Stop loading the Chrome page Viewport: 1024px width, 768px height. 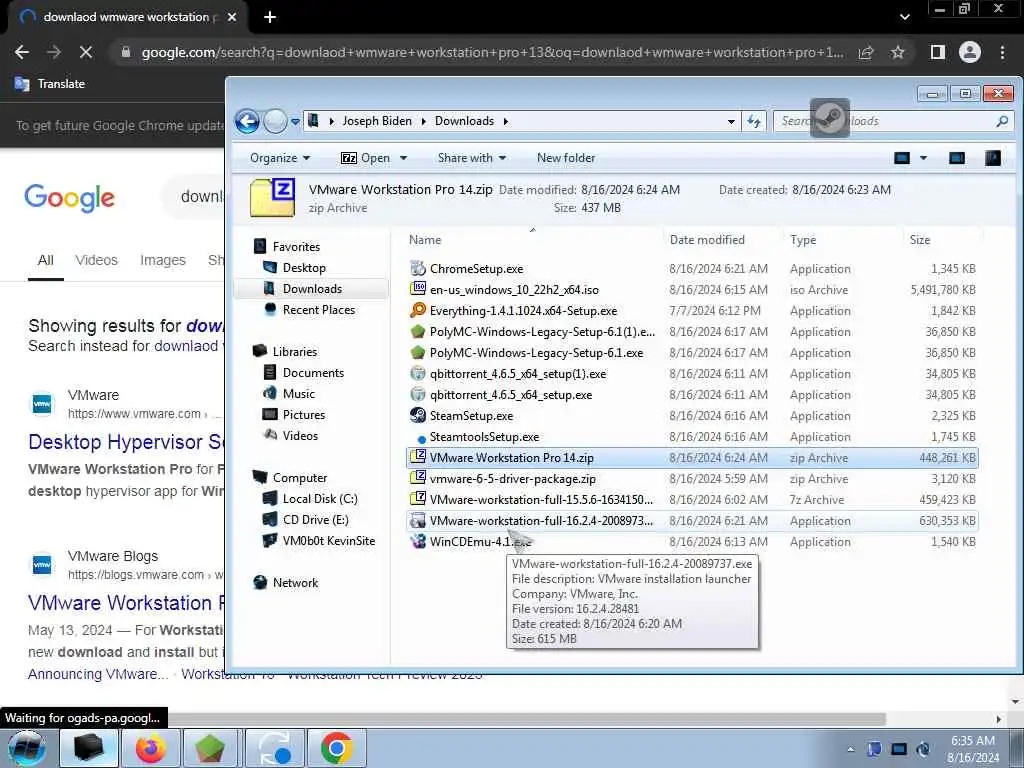pos(86,52)
